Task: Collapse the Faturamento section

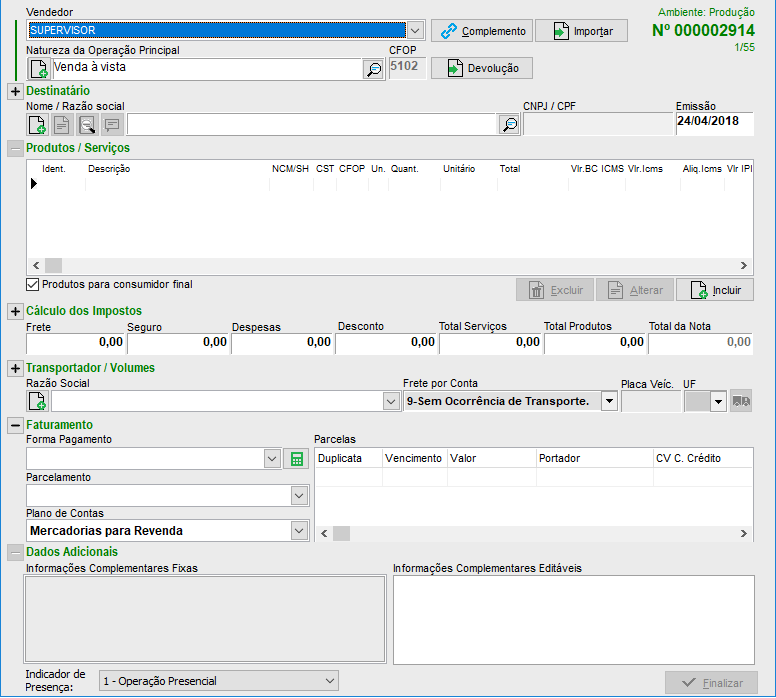Action: point(15,425)
